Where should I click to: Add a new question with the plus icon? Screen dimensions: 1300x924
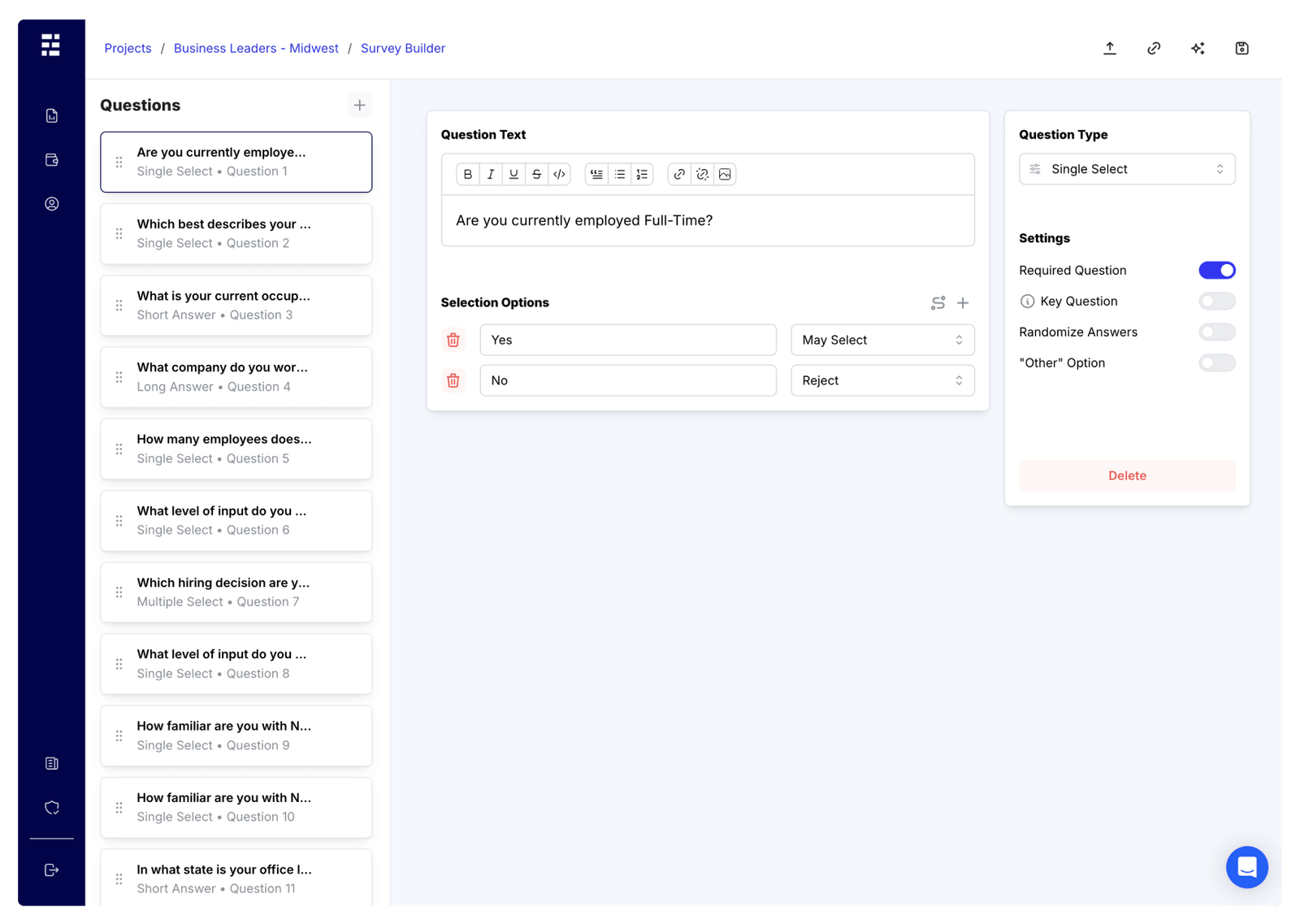pos(360,105)
